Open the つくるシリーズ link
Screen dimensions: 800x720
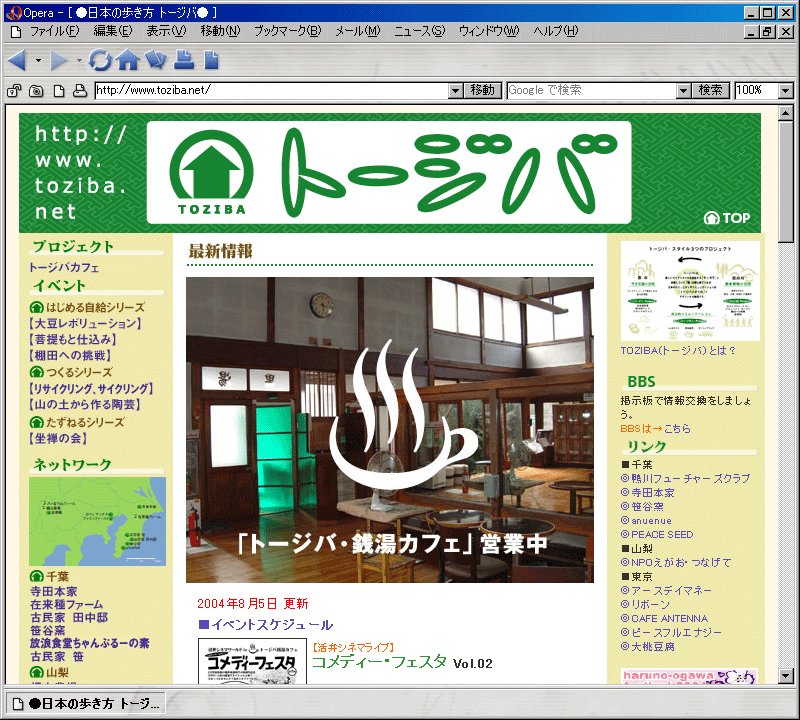(x=71, y=372)
